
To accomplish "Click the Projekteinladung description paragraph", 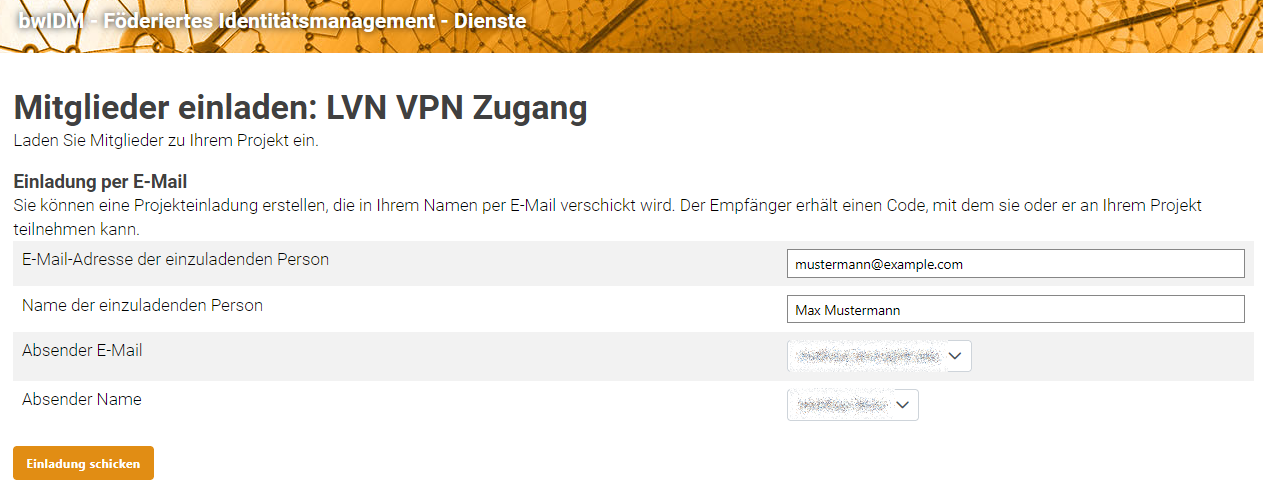I will pos(600,206).
